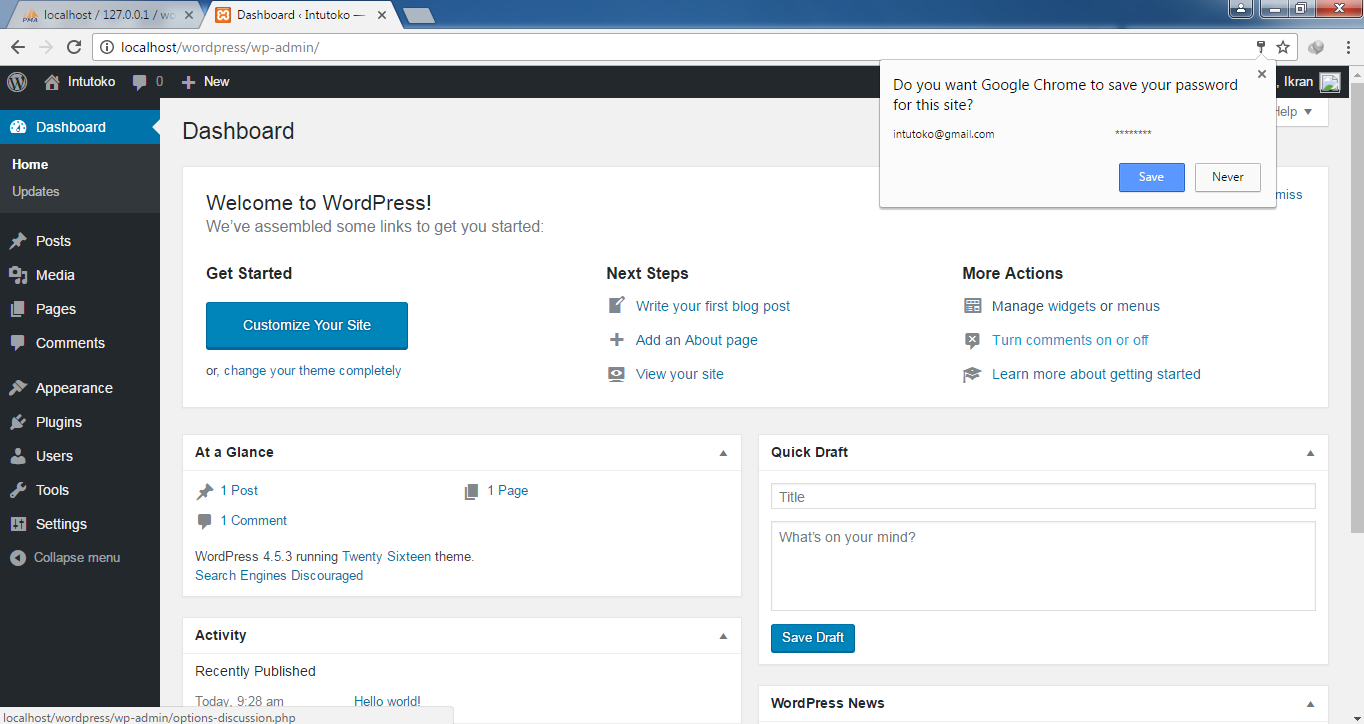Screen dimensions: 1364x724
Task: Collapse the Quick Draft panel
Action: (x=1310, y=453)
